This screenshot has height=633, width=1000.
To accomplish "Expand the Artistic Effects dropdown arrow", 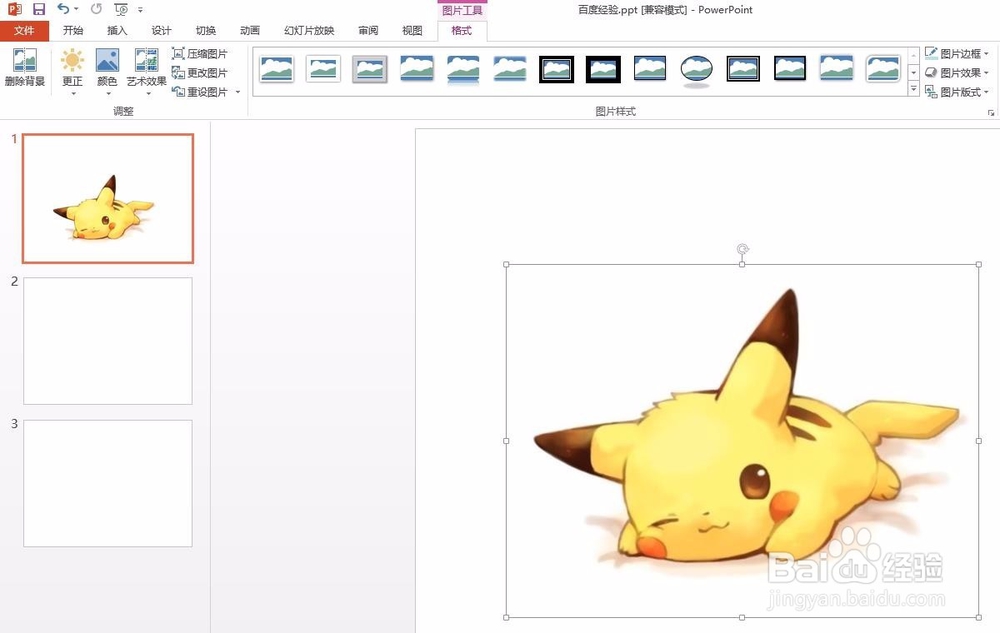I will 148,94.
